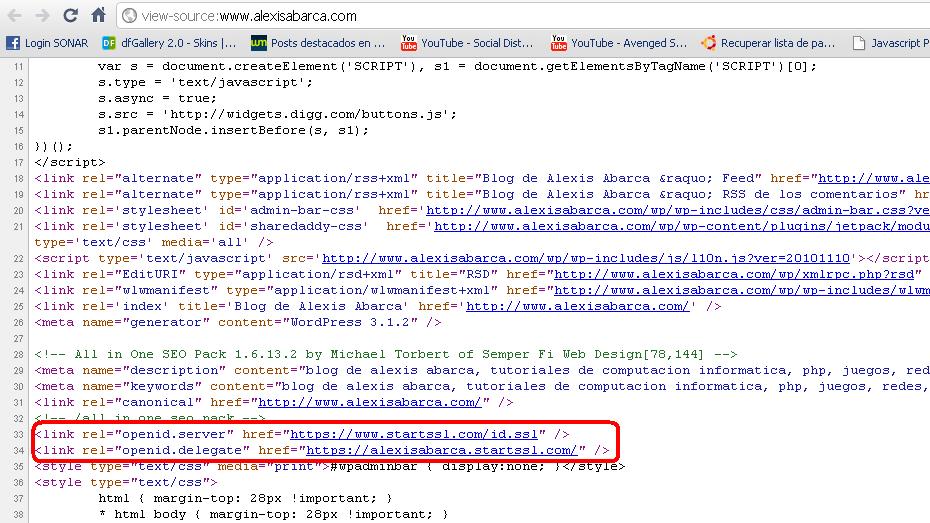Image resolution: width=930 pixels, height=523 pixels.
Task: Click the page icon beside Javascript bookmark
Action: point(859,43)
